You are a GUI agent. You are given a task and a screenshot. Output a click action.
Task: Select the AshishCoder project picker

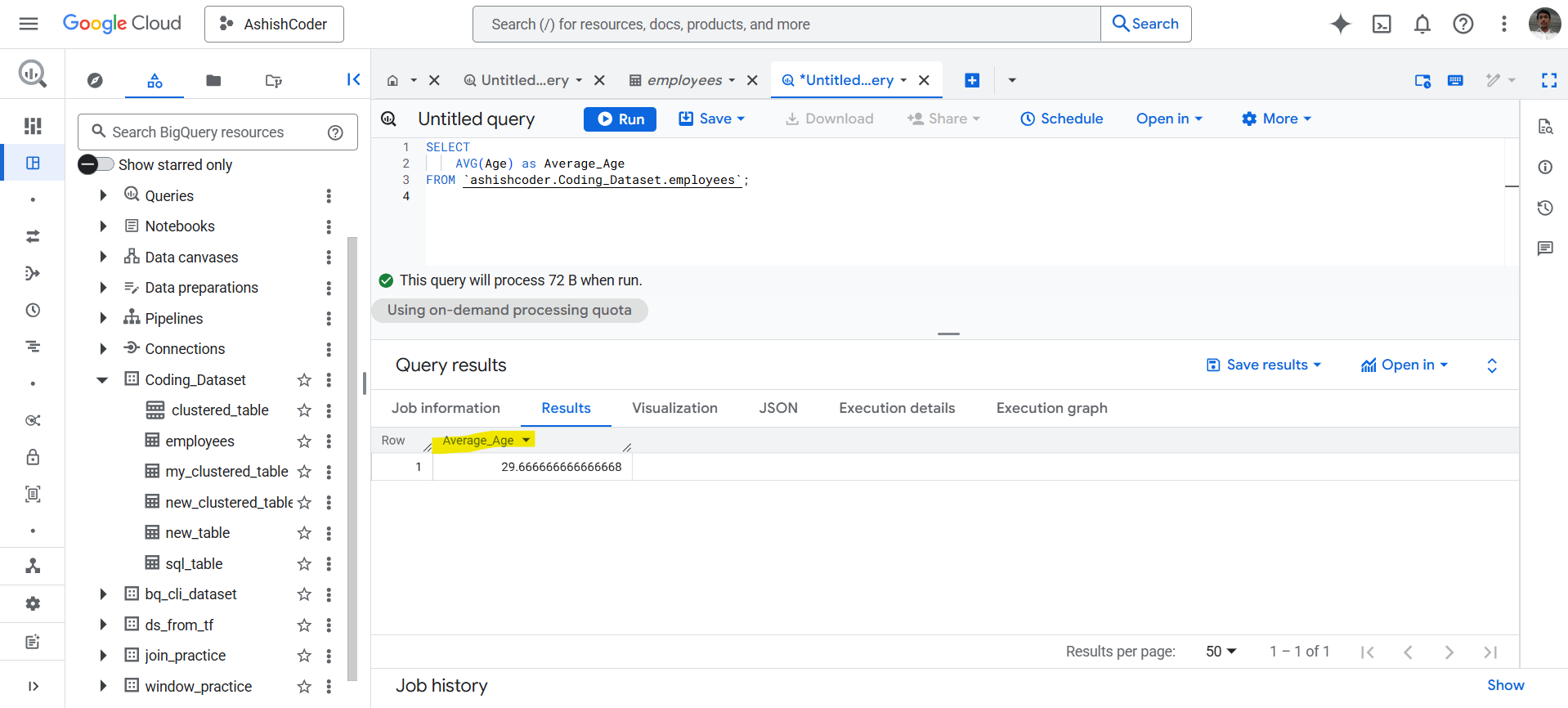(274, 24)
